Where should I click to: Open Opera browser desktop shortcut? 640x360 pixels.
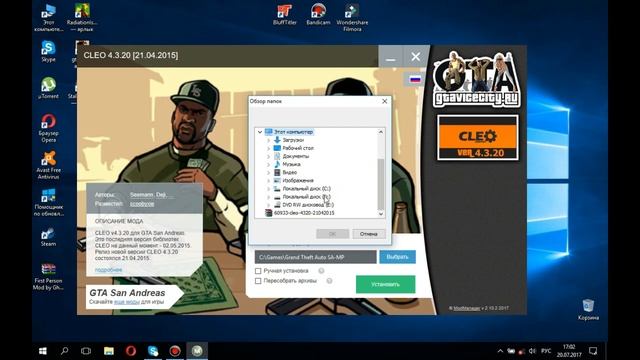pyautogui.click(x=48, y=128)
